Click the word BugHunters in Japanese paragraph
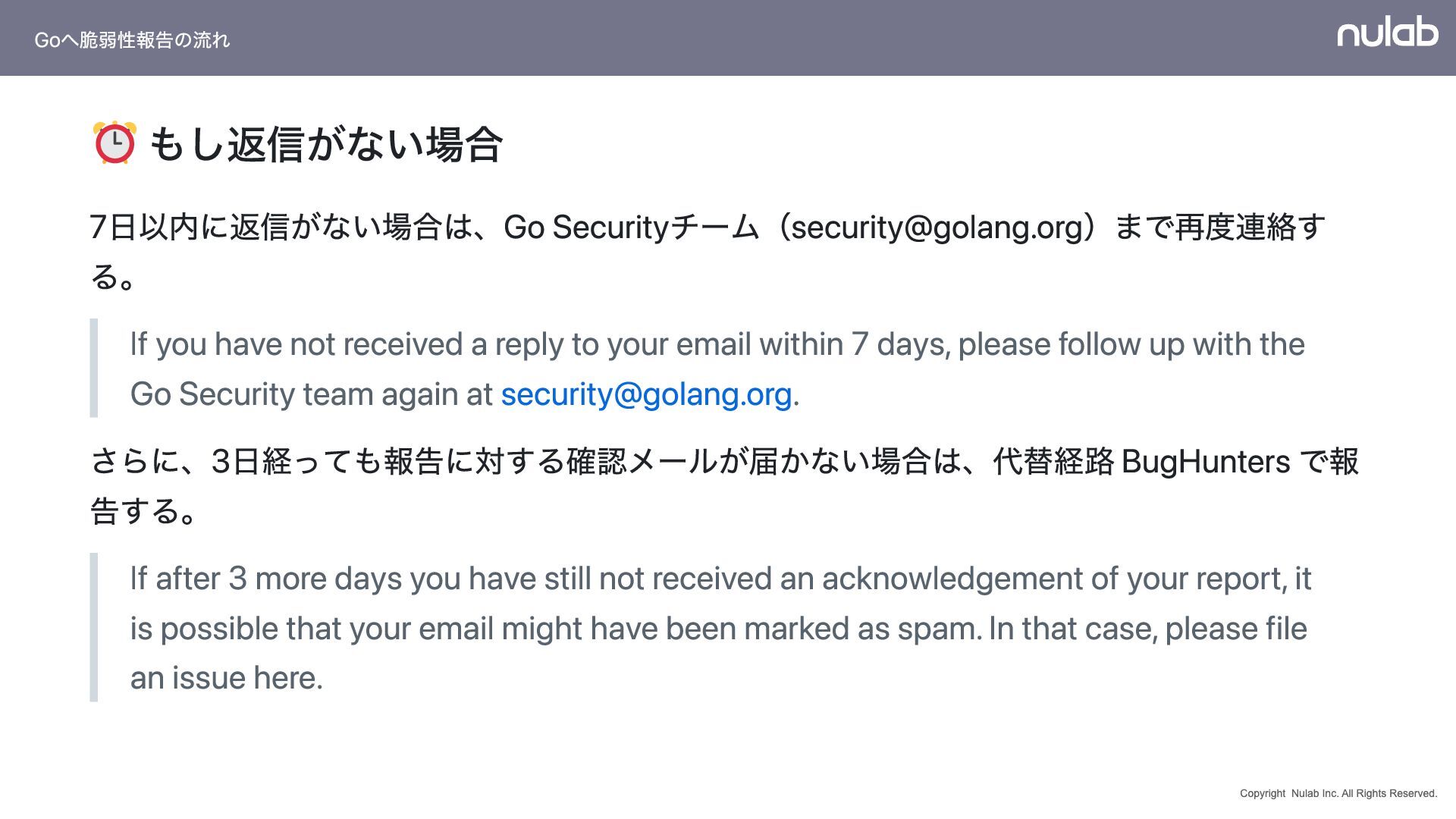The height and width of the screenshot is (819, 1456). (x=1205, y=462)
